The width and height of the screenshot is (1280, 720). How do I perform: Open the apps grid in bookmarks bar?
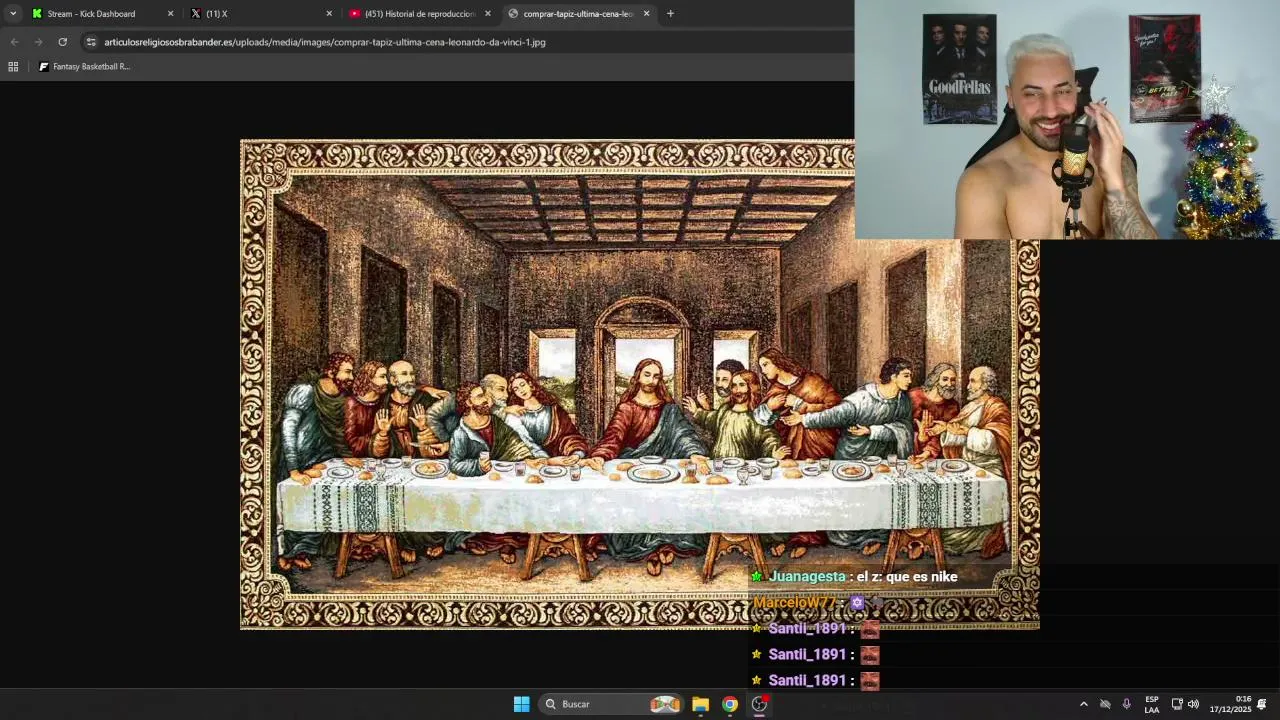pos(13,67)
